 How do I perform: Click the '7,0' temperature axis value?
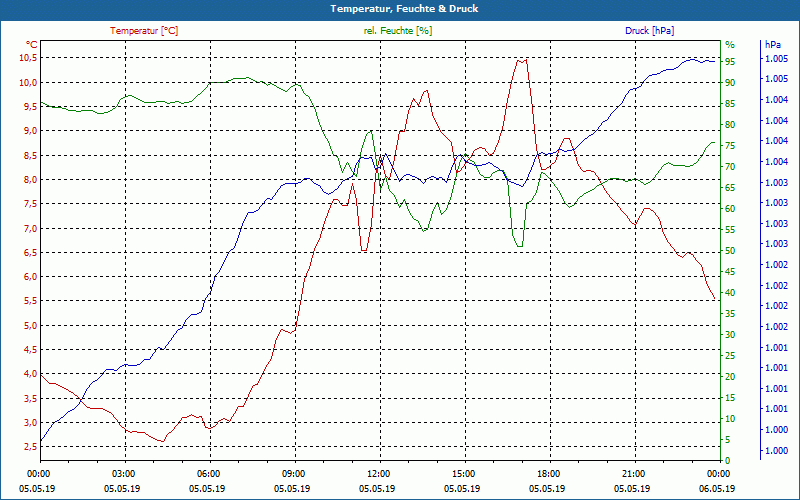30,229
